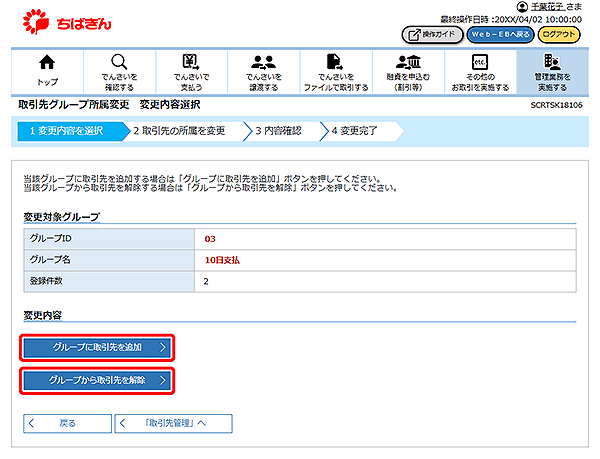600x459 pixels.
Task: Click the 操作ガイド button
Action: (x=432, y=35)
